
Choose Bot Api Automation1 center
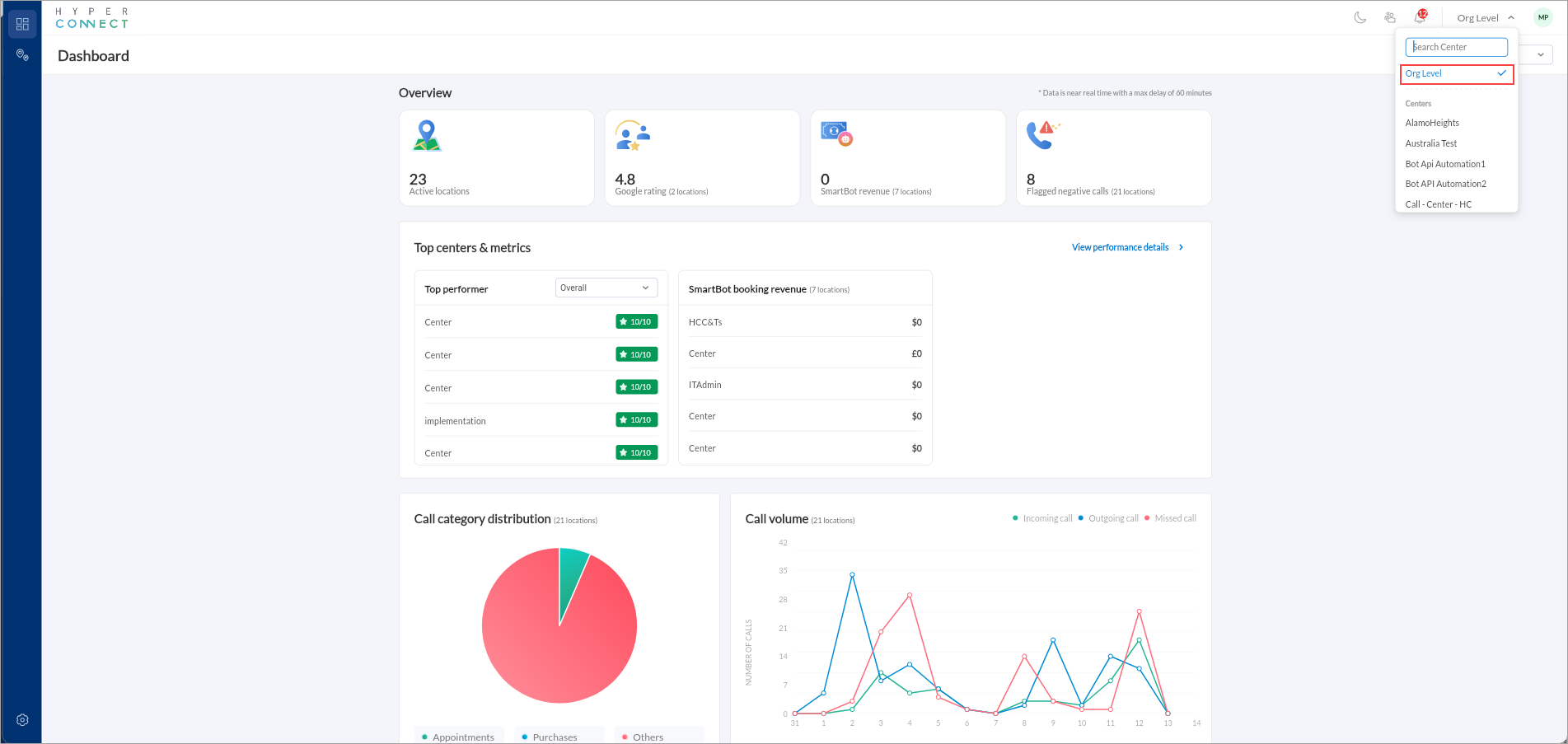1445,164
